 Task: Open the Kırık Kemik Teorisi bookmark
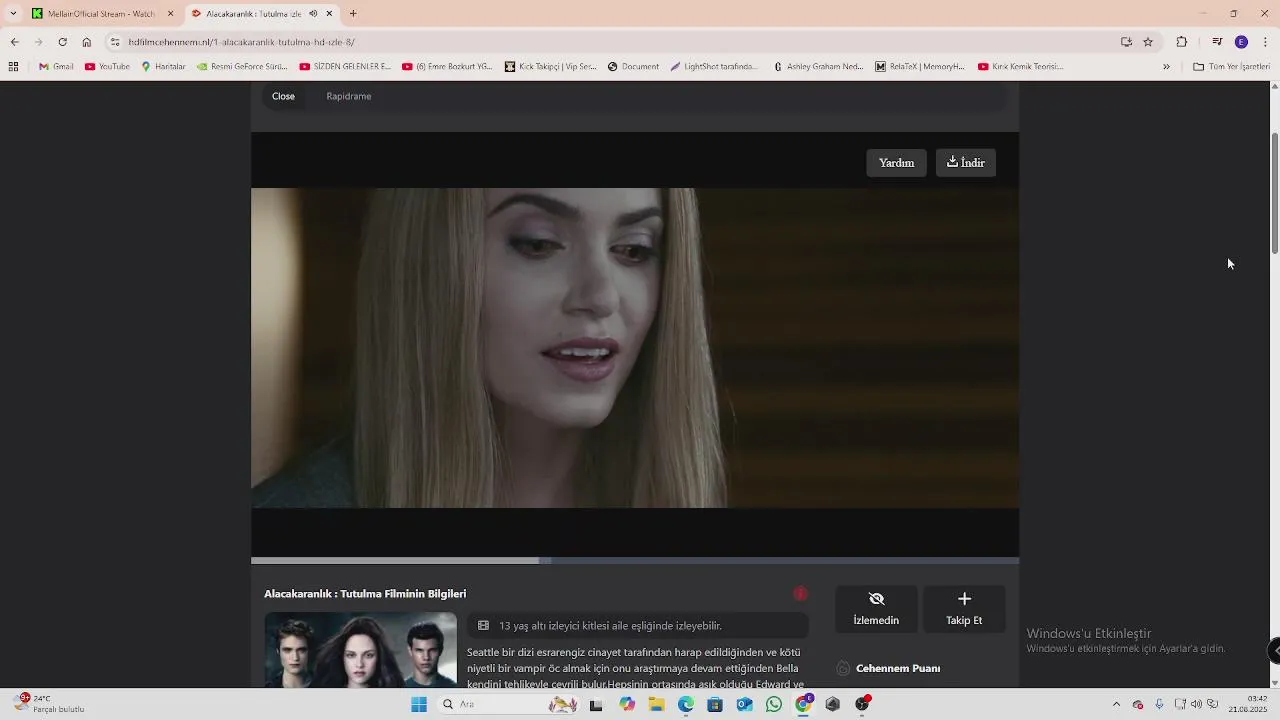point(1020,67)
